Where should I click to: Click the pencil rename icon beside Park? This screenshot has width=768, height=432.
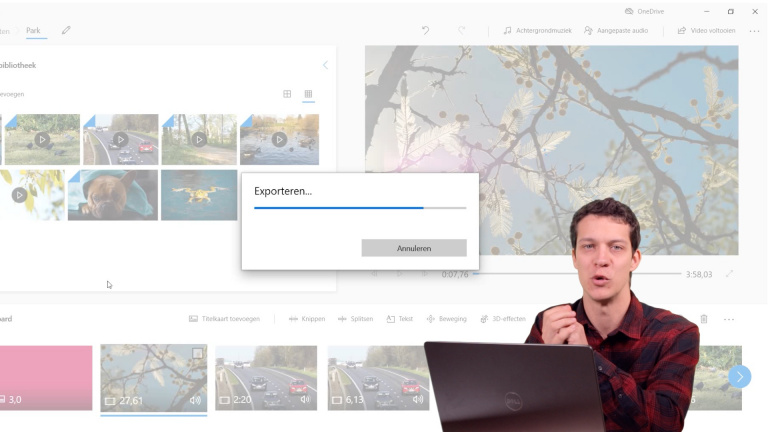point(66,30)
